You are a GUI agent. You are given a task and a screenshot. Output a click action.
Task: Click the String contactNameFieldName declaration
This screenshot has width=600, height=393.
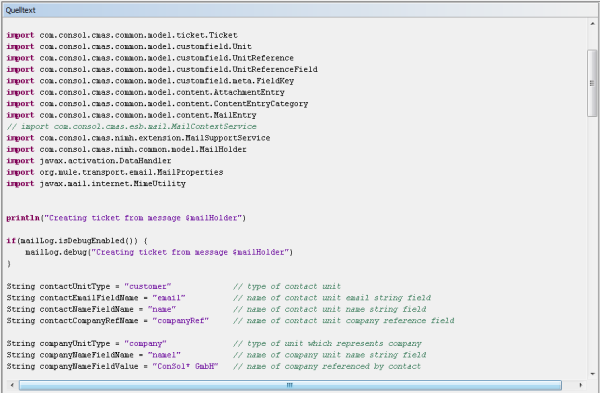click(91, 310)
